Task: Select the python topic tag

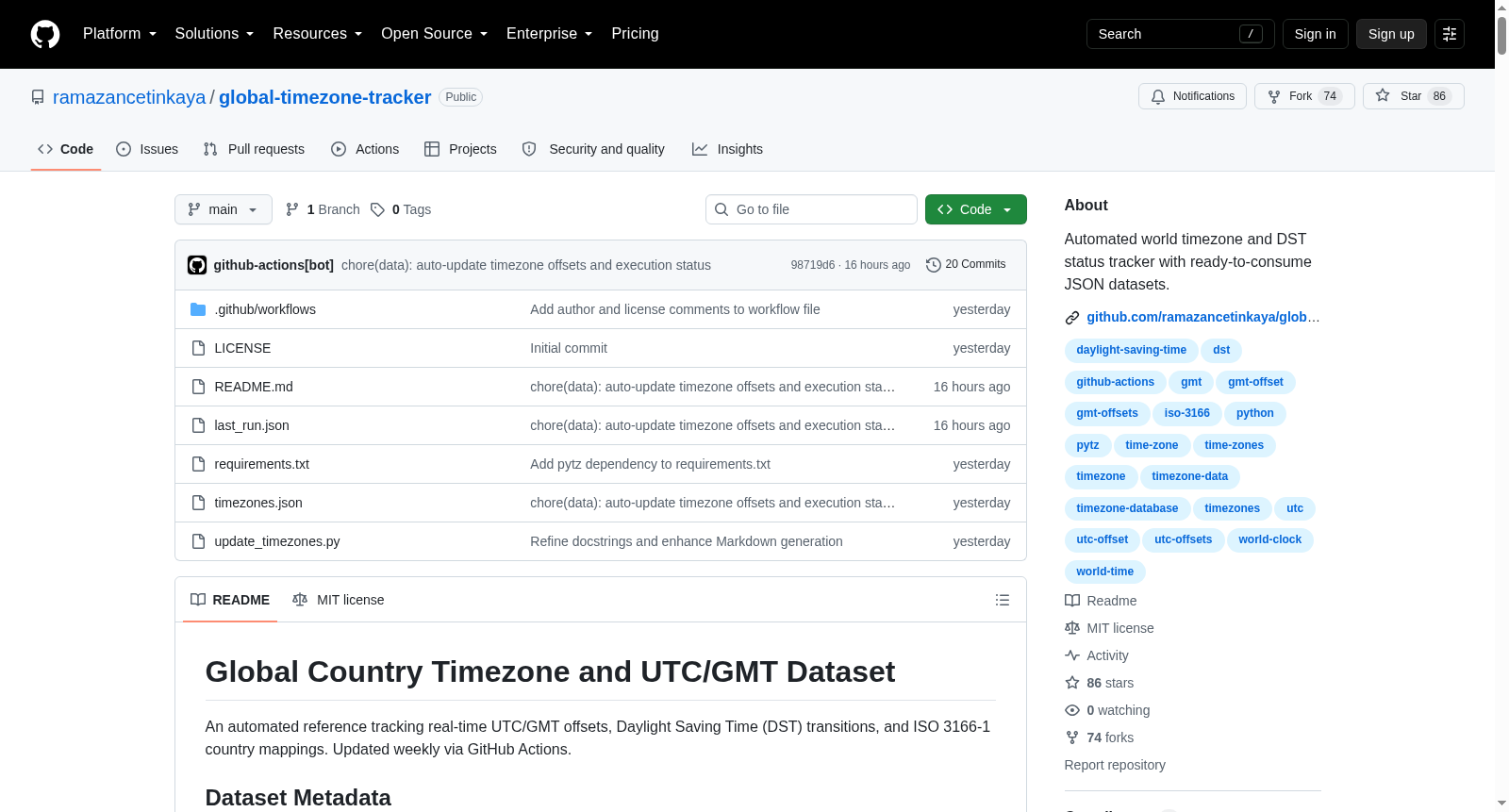Action: pyautogui.click(x=1254, y=413)
